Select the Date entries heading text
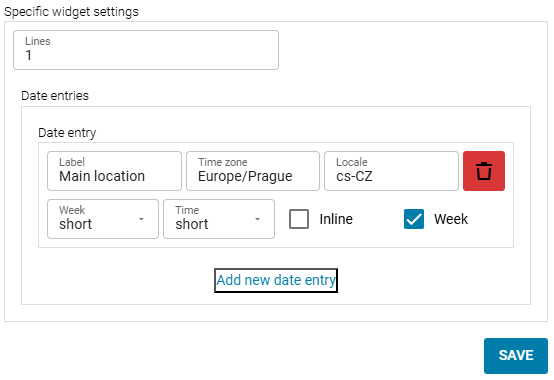 coord(55,96)
